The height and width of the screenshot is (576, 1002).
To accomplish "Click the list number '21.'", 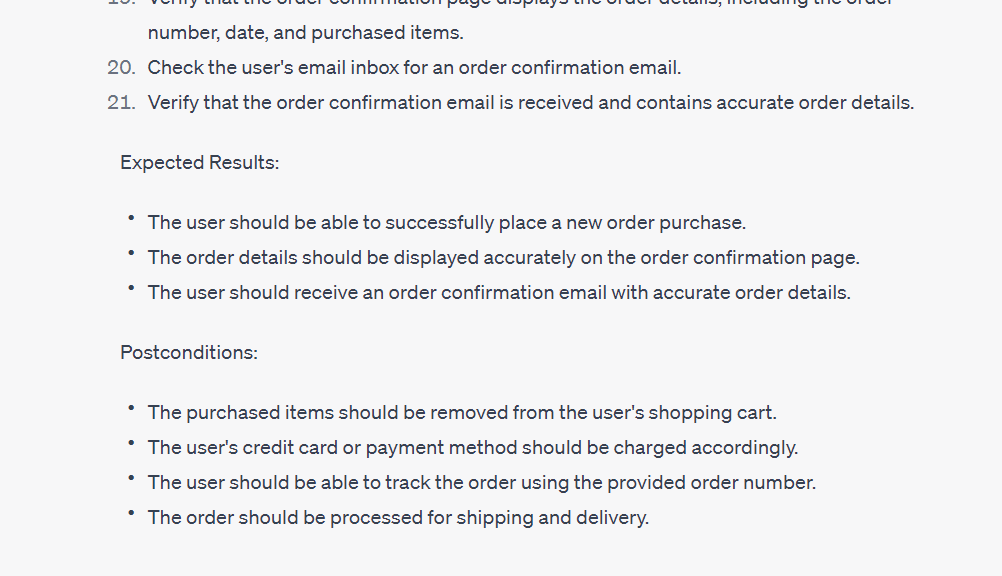I will coord(121,102).
